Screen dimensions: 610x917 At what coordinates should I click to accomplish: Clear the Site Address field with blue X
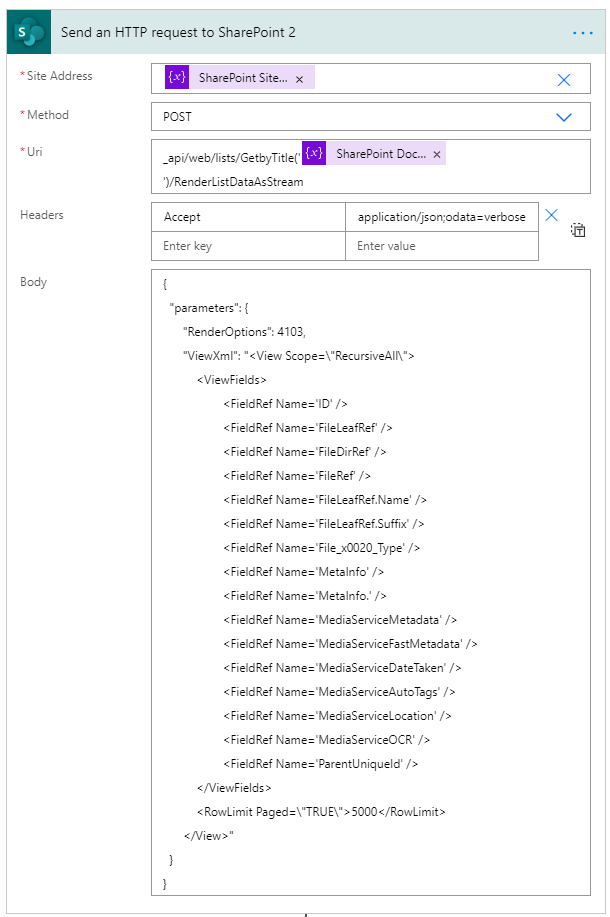[x=563, y=80]
